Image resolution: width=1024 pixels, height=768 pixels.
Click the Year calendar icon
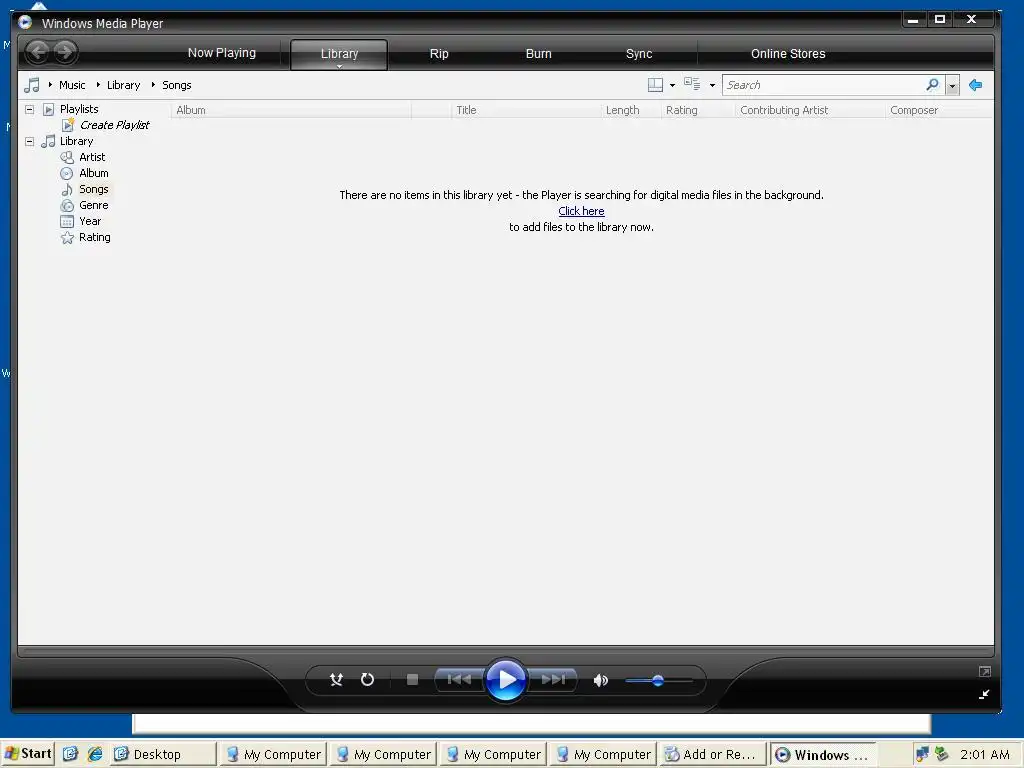click(x=67, y=221)
